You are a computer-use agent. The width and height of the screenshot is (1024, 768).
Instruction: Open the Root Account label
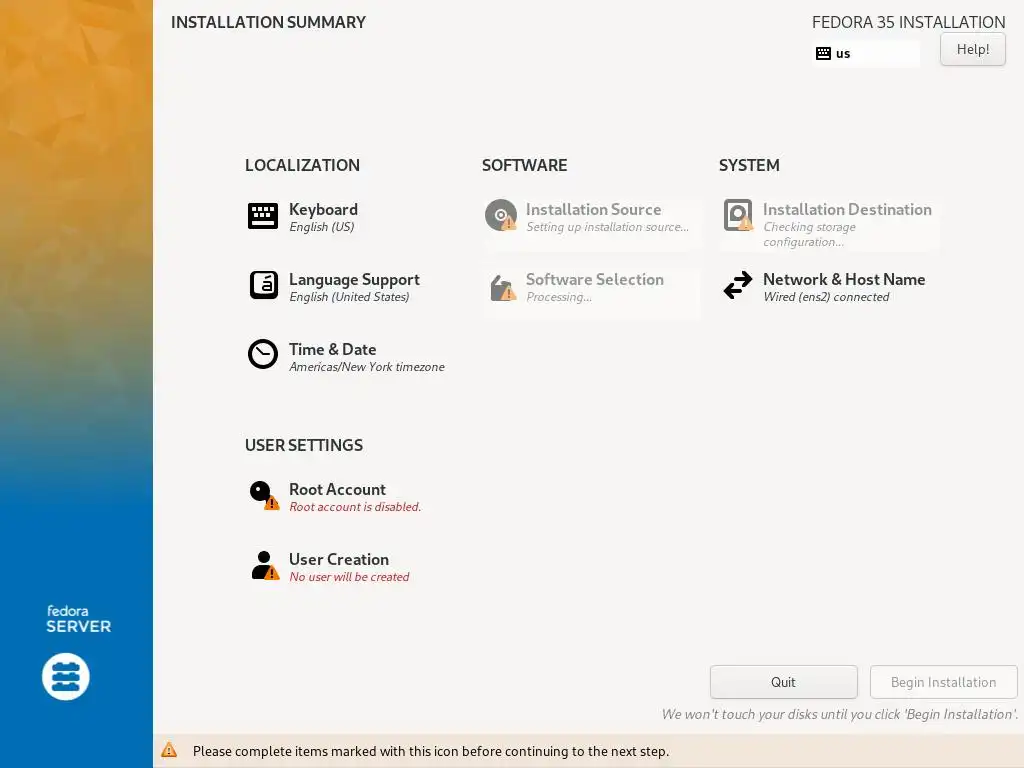337,490
